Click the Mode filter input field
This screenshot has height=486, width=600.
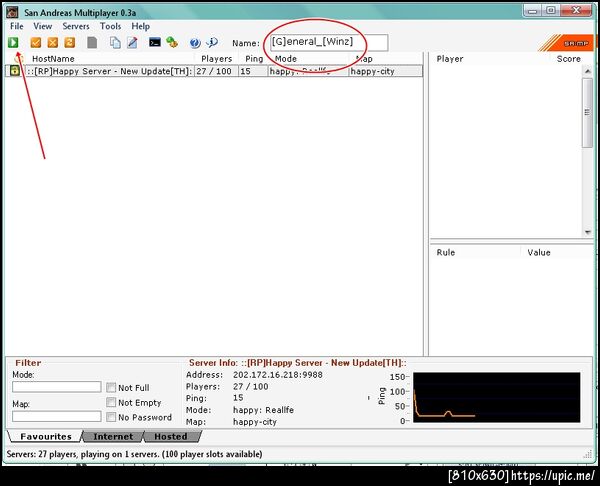(57, 387)
